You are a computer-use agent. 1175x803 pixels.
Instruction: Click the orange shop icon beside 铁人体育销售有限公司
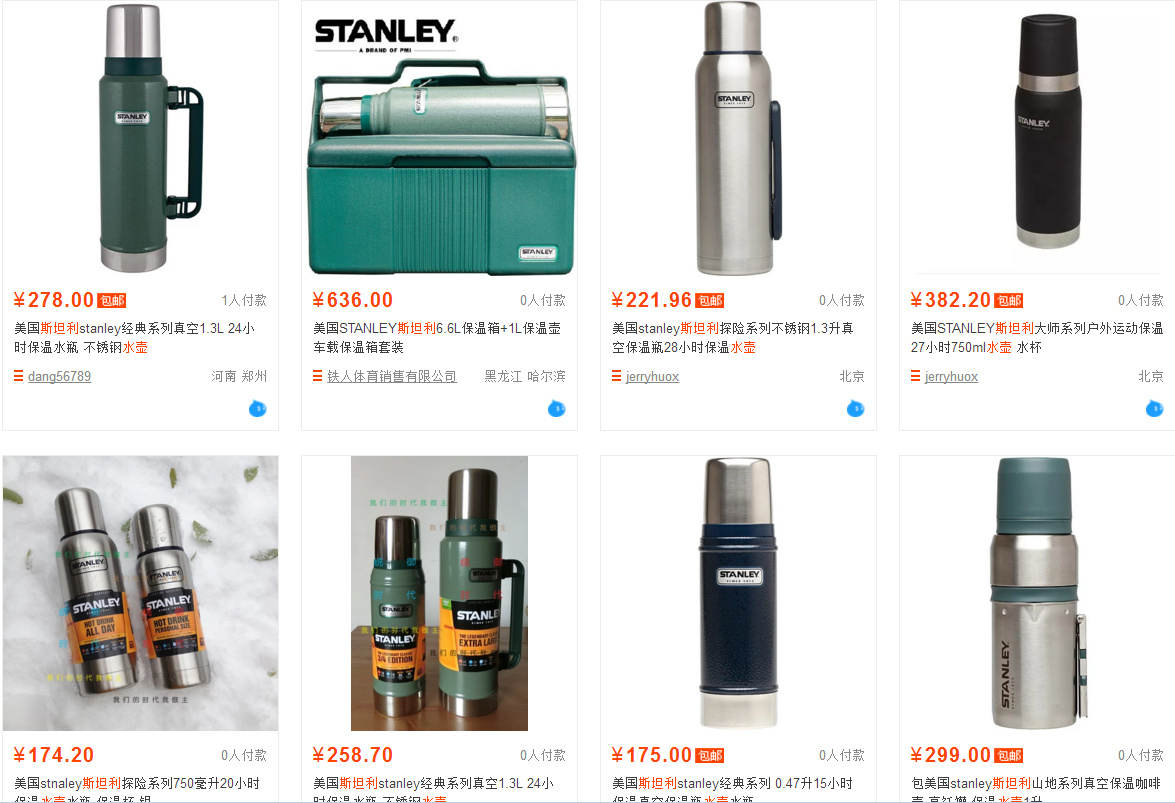pyautogui.click(x=318, y=376)
